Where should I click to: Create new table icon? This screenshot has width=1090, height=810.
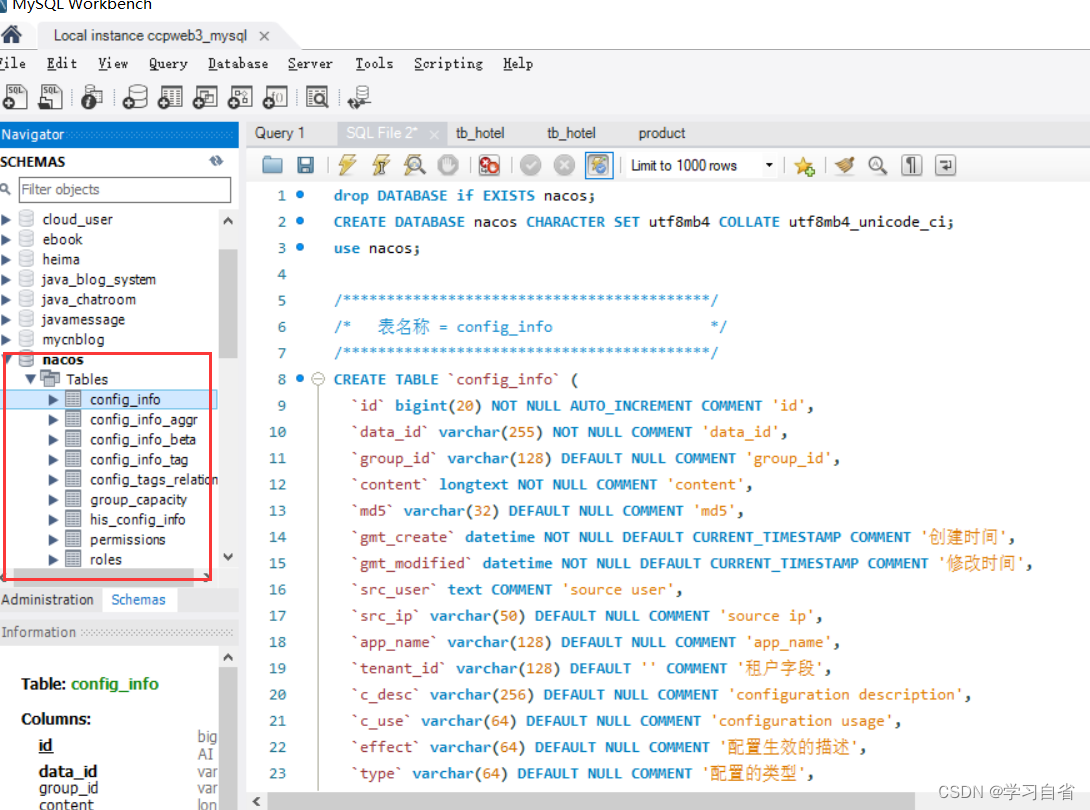pos(170,97)
